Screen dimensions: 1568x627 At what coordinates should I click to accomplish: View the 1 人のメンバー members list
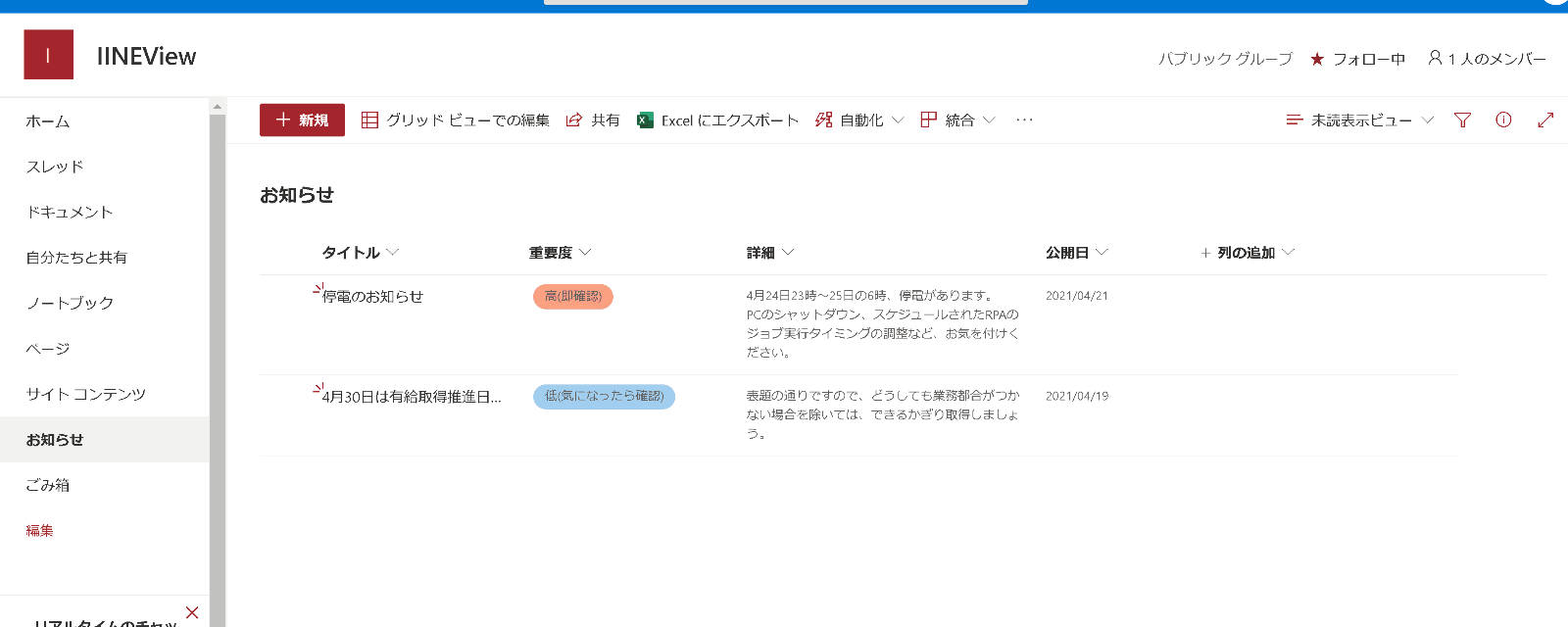(1487, 59)
